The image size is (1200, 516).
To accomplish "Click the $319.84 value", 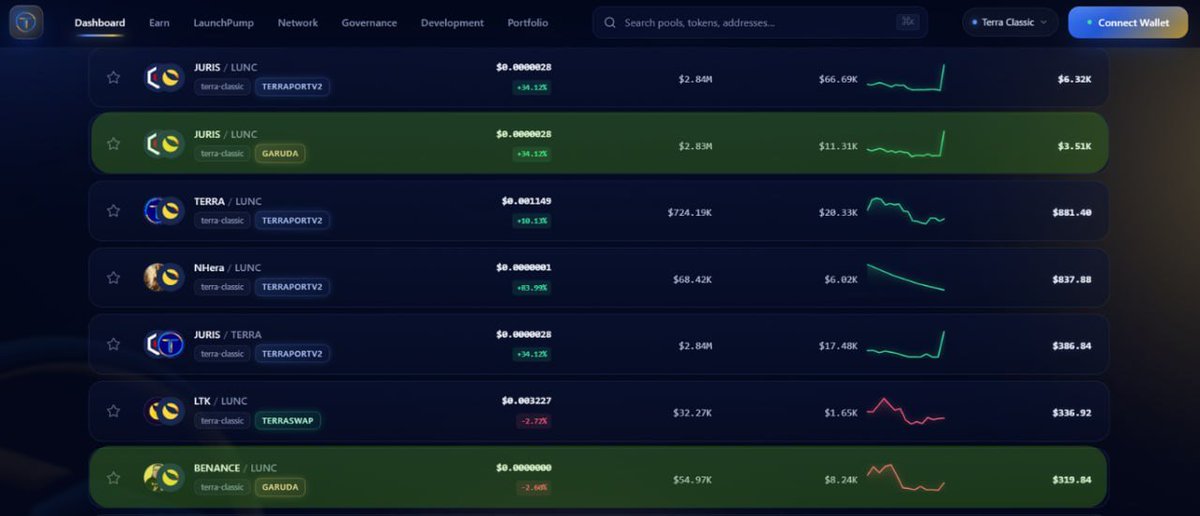I will [1072, 479].
